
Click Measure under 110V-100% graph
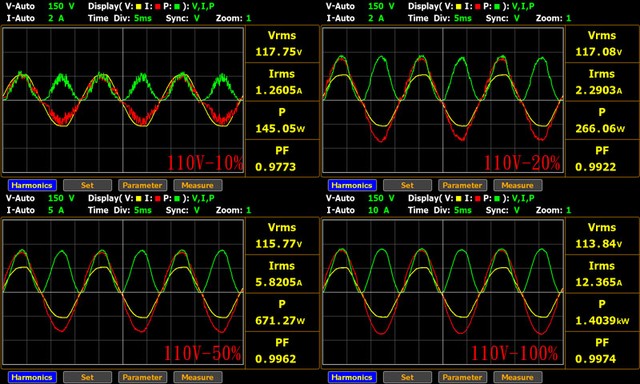[518, 377]
